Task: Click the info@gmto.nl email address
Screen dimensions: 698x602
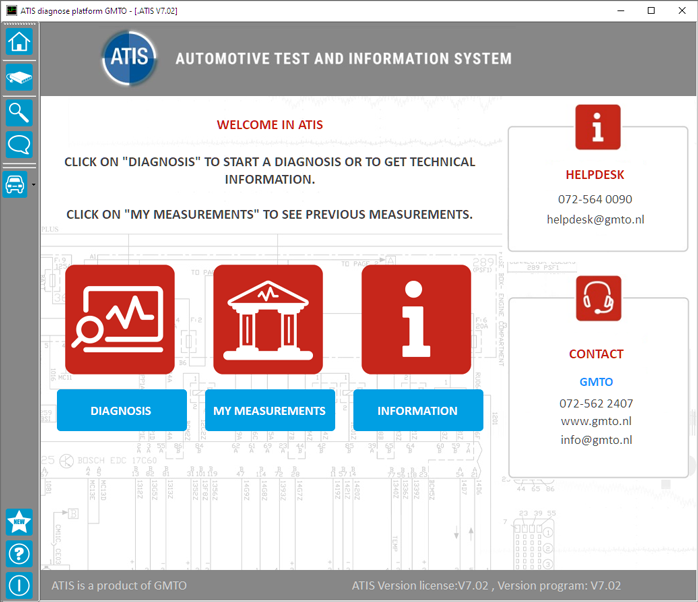Action: click(596, 440)
